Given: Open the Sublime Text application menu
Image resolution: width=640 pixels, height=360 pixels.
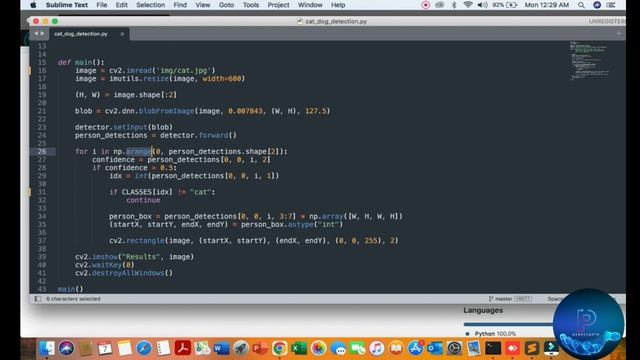Looking at the screenshot, I should pyautogui.click(x=67, y=5).
